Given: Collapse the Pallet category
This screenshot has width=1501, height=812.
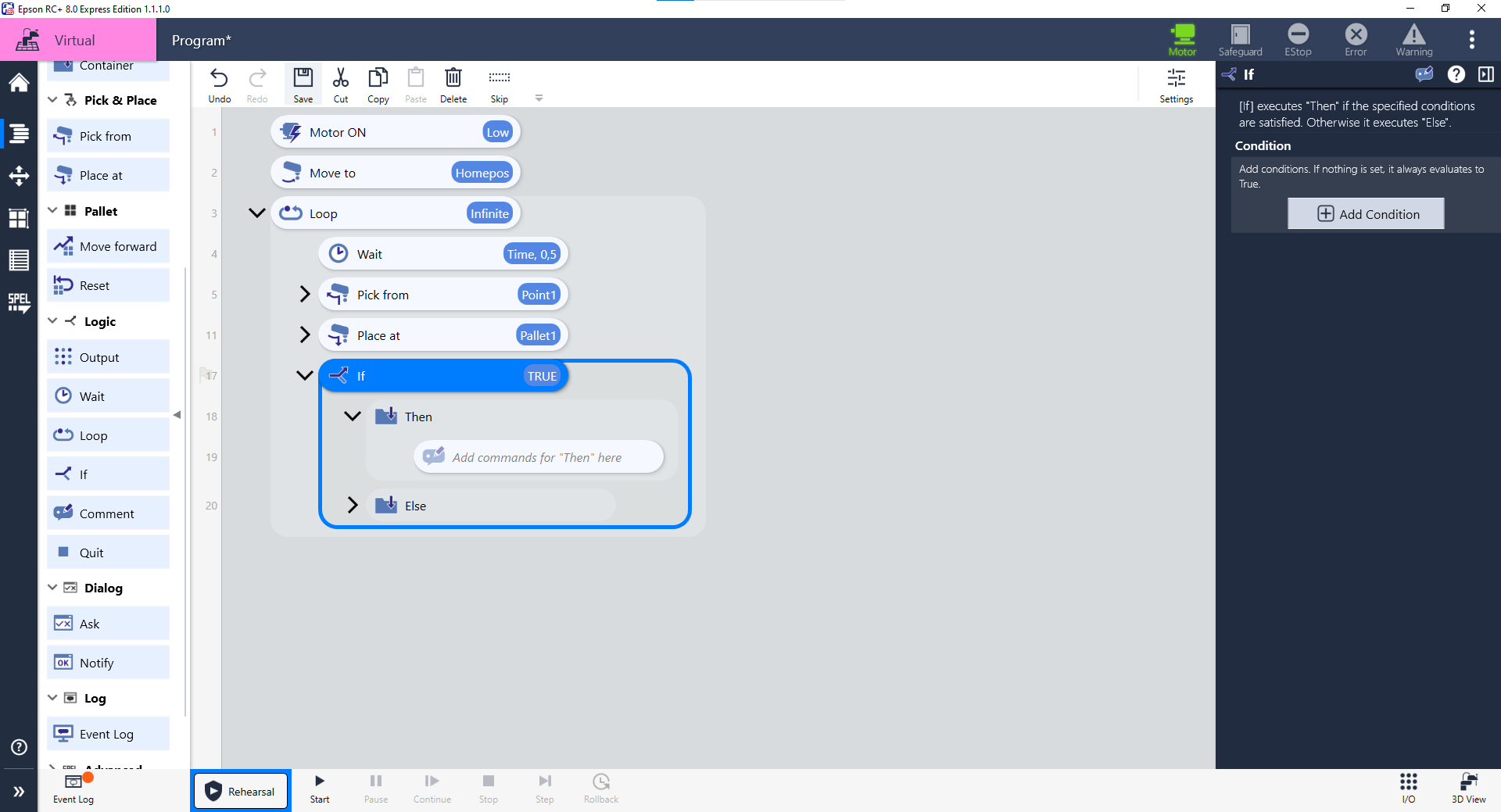Looking at the screenshot, I should (52, 211).
